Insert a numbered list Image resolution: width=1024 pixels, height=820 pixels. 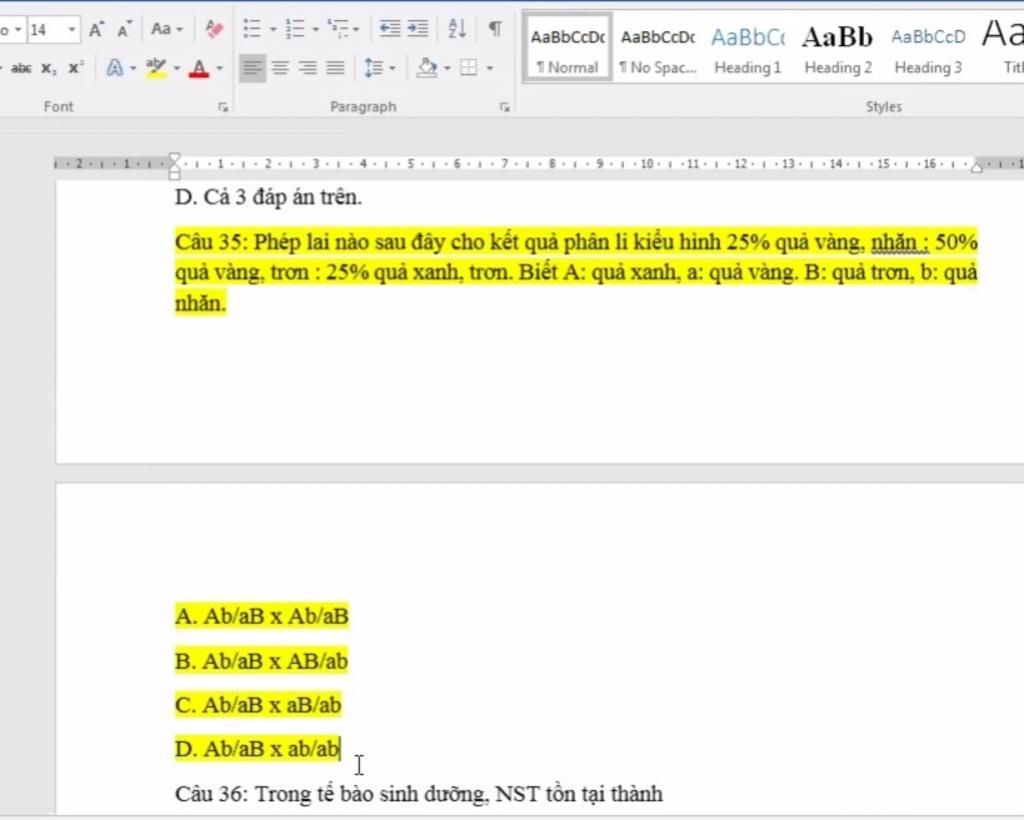(x=295, y=29)
